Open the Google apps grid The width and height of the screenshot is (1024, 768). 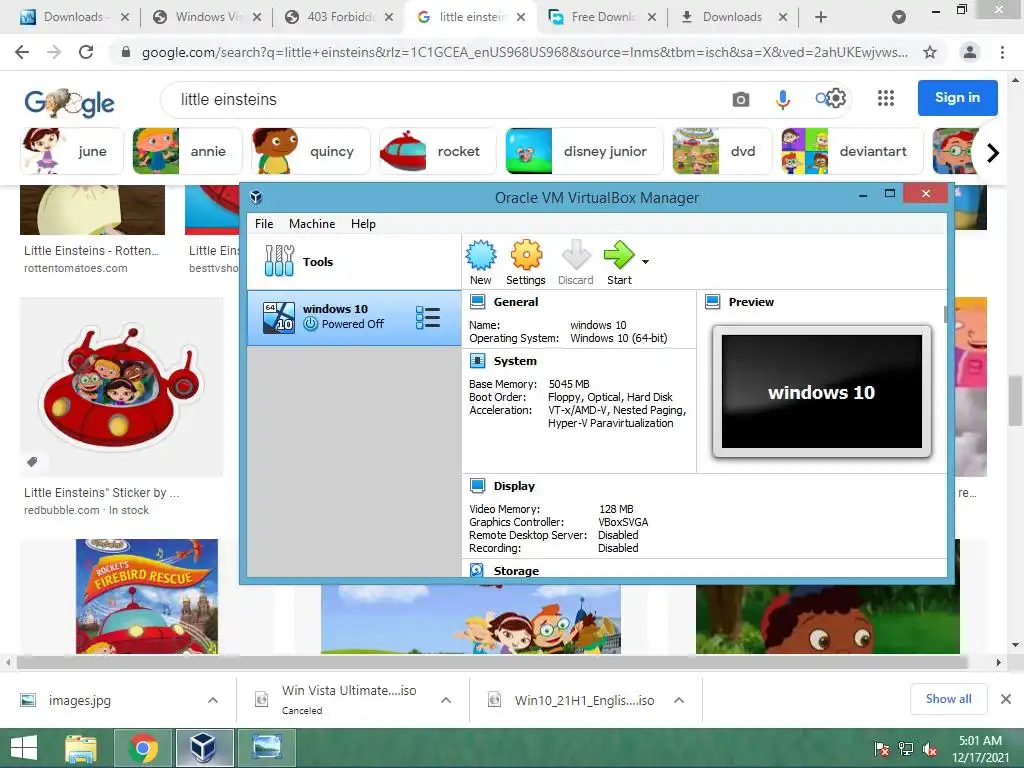886,98
